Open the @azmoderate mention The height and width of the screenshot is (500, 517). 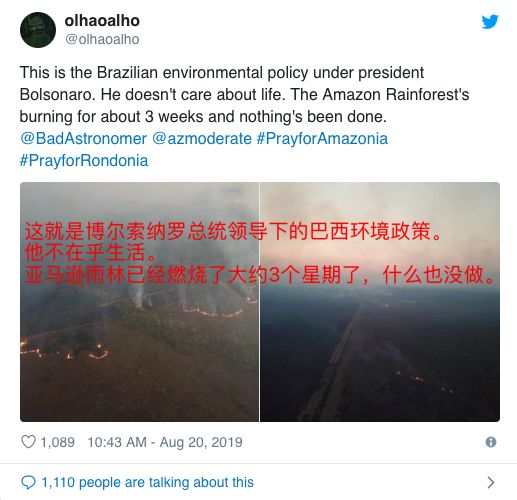(202, 139)
